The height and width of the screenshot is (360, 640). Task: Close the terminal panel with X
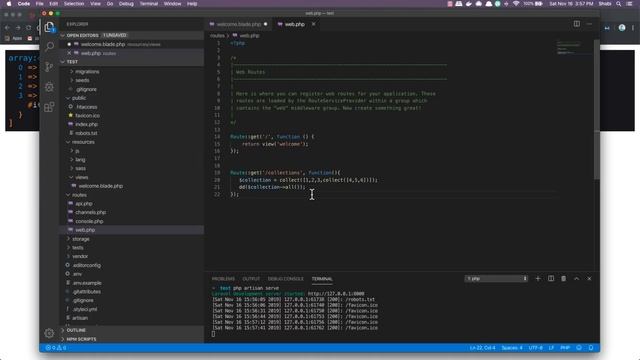coord(589,279)
